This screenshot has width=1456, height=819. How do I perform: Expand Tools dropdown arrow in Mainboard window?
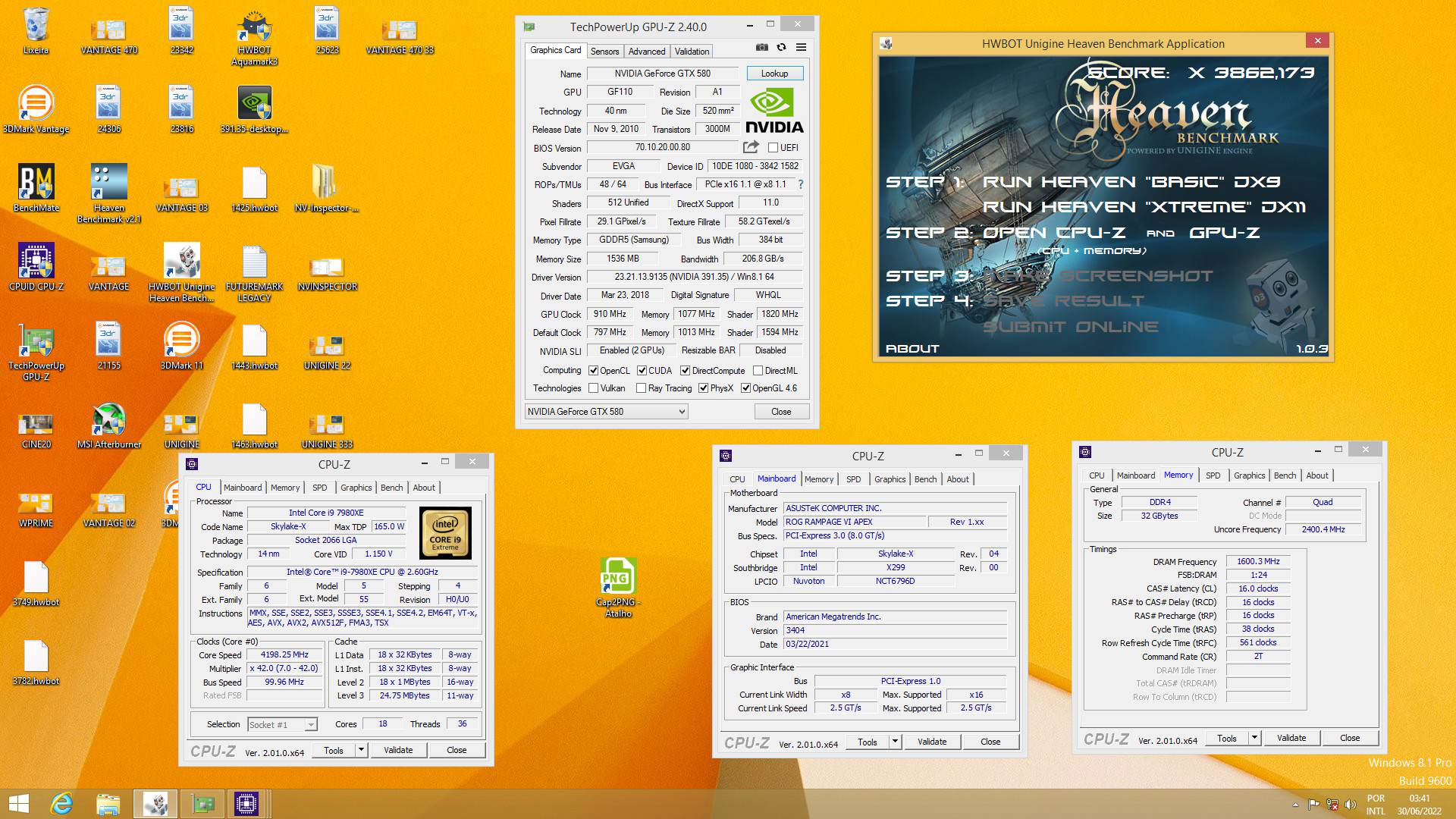pos(895,742)
